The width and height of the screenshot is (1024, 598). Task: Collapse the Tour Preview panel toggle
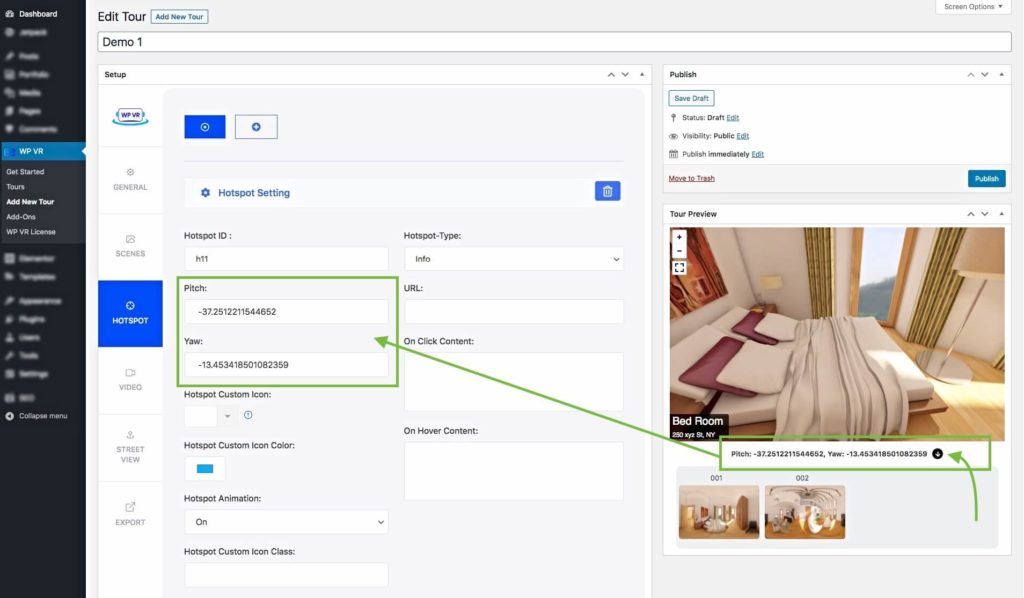tap(1001, 214)
